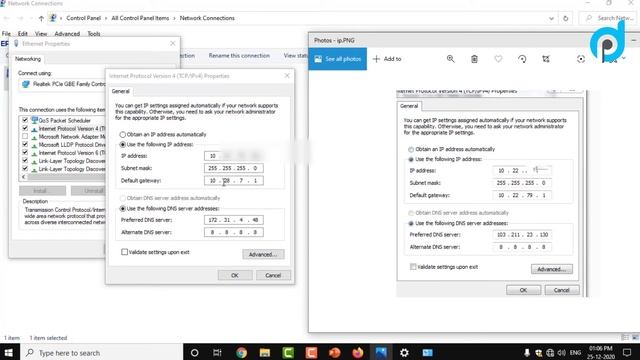The height and width of the screenshot is (360, 640).
Task: Open Task View from the taskbar
Action: [x=217, y=352]
